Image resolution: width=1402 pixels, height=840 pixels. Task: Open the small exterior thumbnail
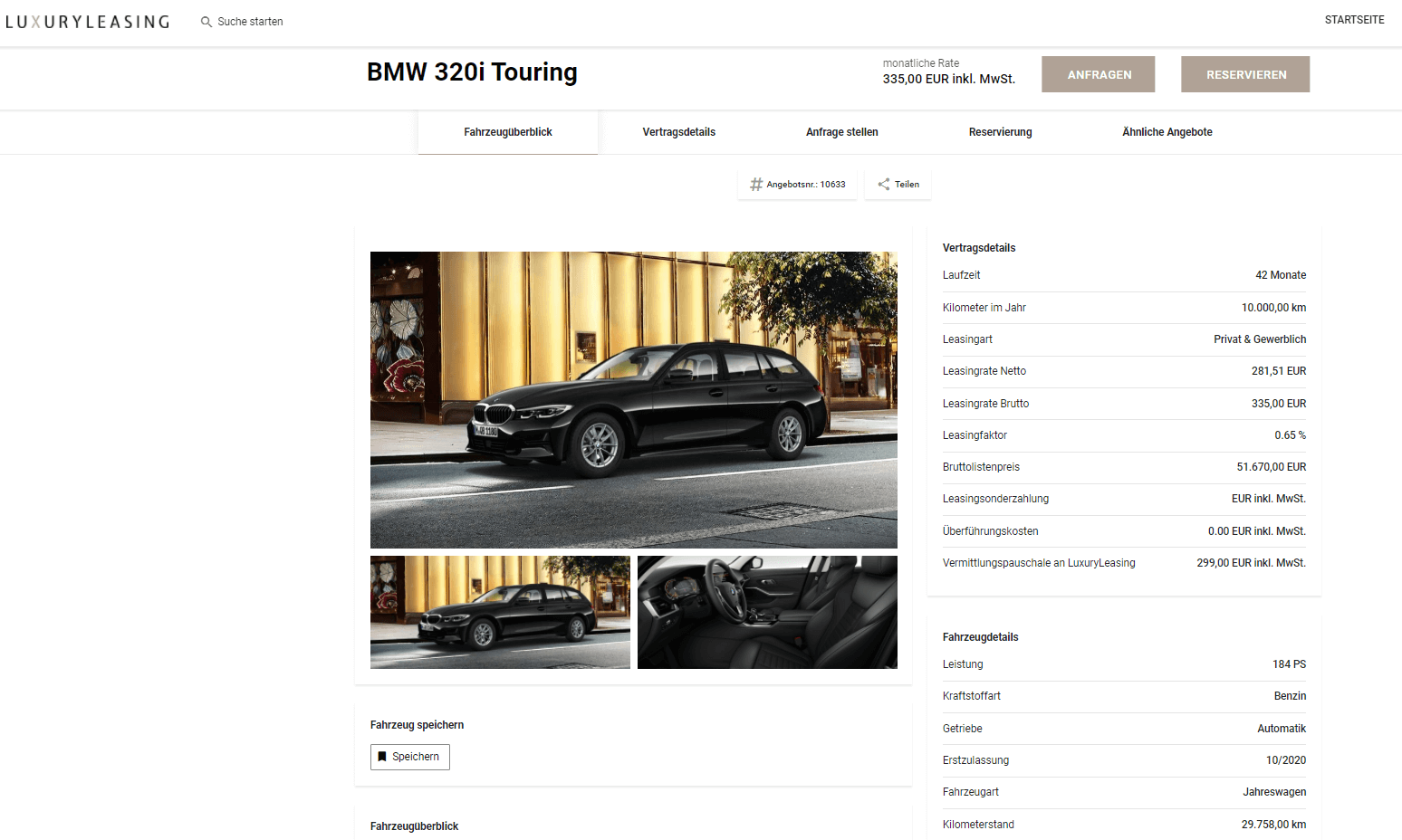pyautogui.click(x=500, y=613)
